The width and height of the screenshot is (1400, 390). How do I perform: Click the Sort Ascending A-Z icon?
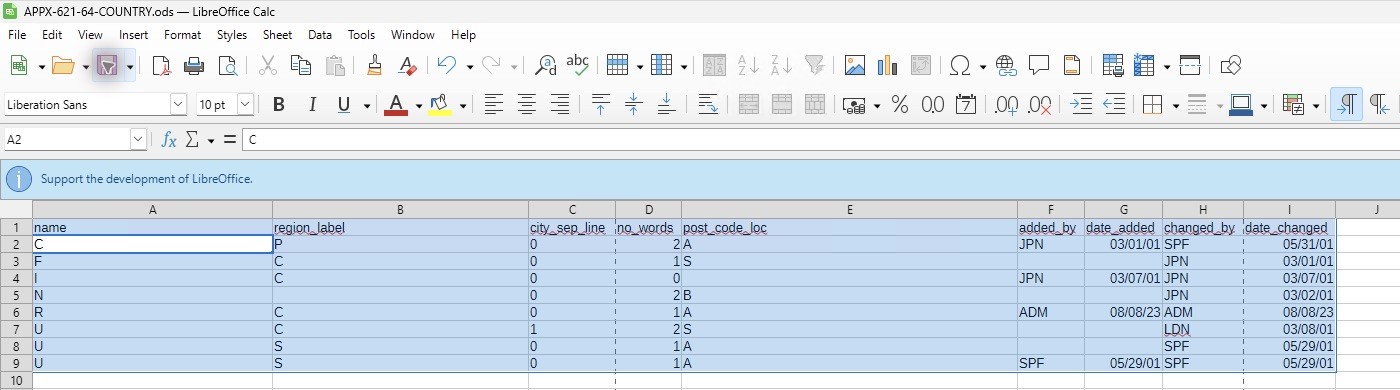[748, 66]
